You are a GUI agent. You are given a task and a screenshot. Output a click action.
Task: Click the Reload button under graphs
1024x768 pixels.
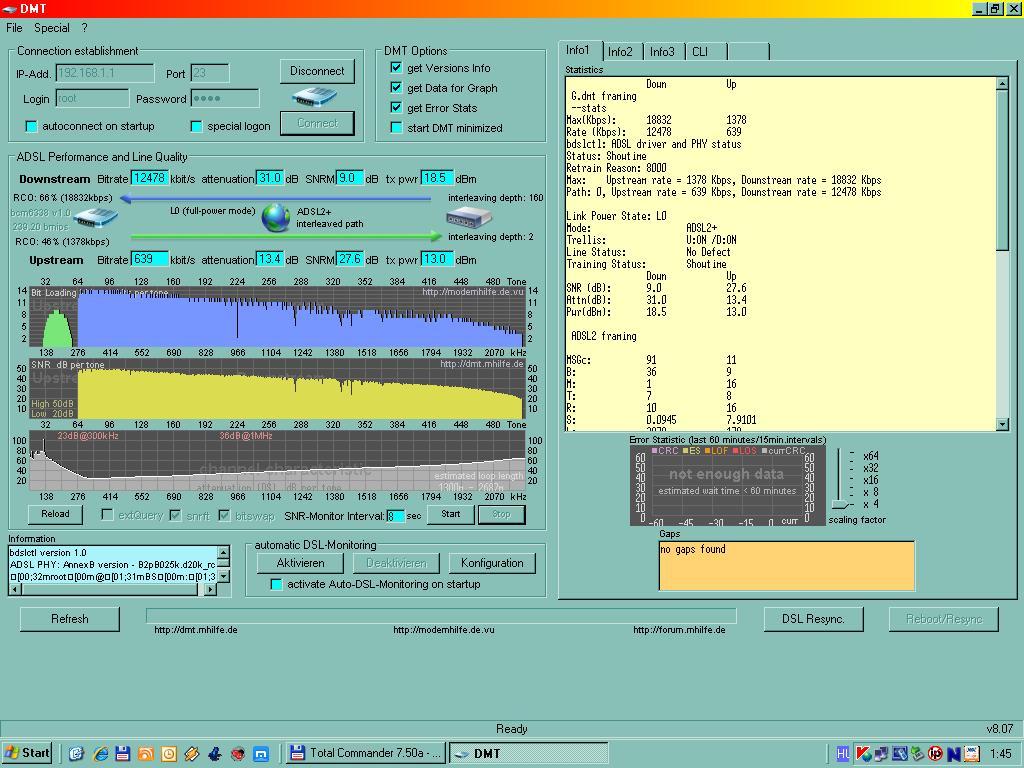point(56,514)
